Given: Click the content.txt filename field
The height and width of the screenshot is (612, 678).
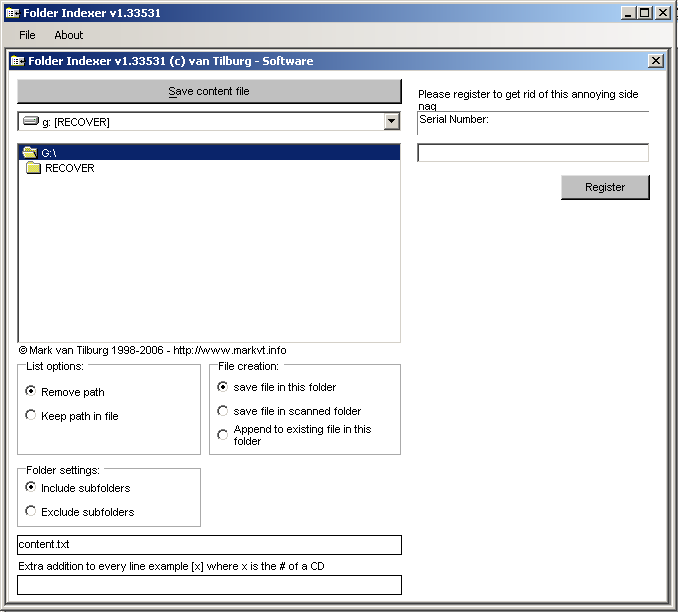Looking at the screenshot, I should coord(209,545).
